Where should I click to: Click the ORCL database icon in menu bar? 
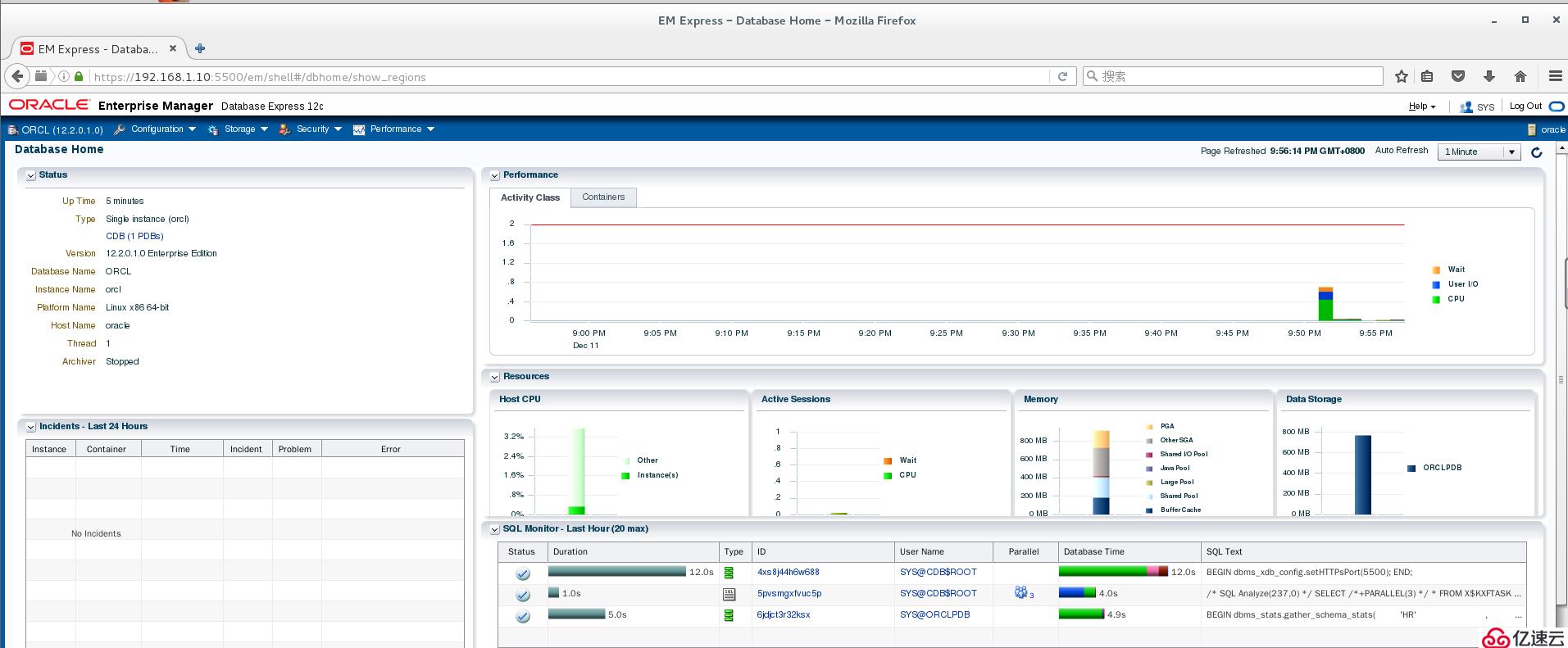click(x=12, y=129)
